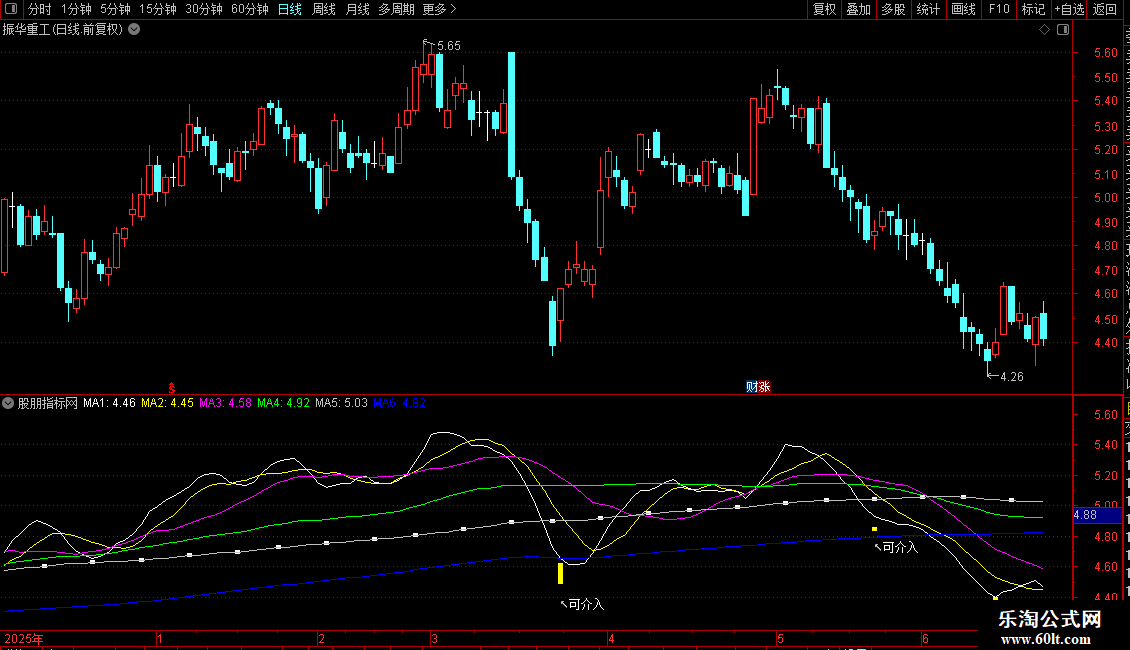The width and height of the screenshot is (1130, 650).
Task: Switch to 月线 monthly tab
Action: 357,9
